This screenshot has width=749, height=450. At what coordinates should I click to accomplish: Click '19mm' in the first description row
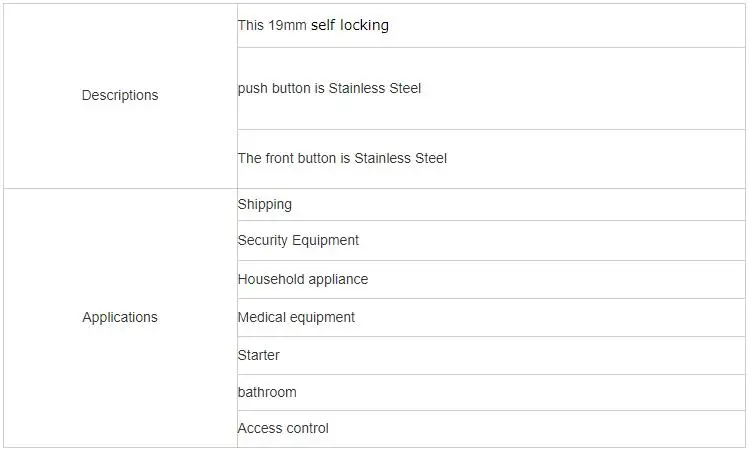click(x=287, y=25)
